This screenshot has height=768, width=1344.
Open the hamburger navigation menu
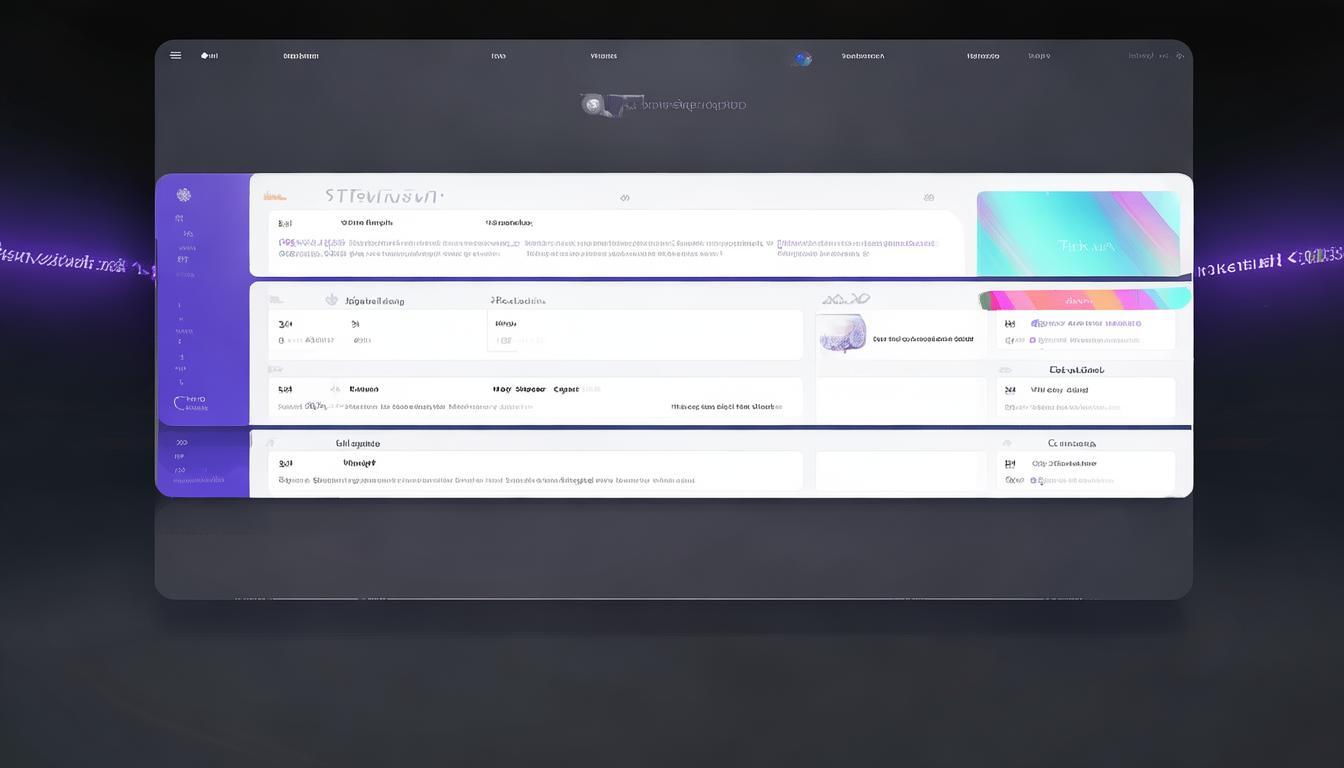click(175, 55)
